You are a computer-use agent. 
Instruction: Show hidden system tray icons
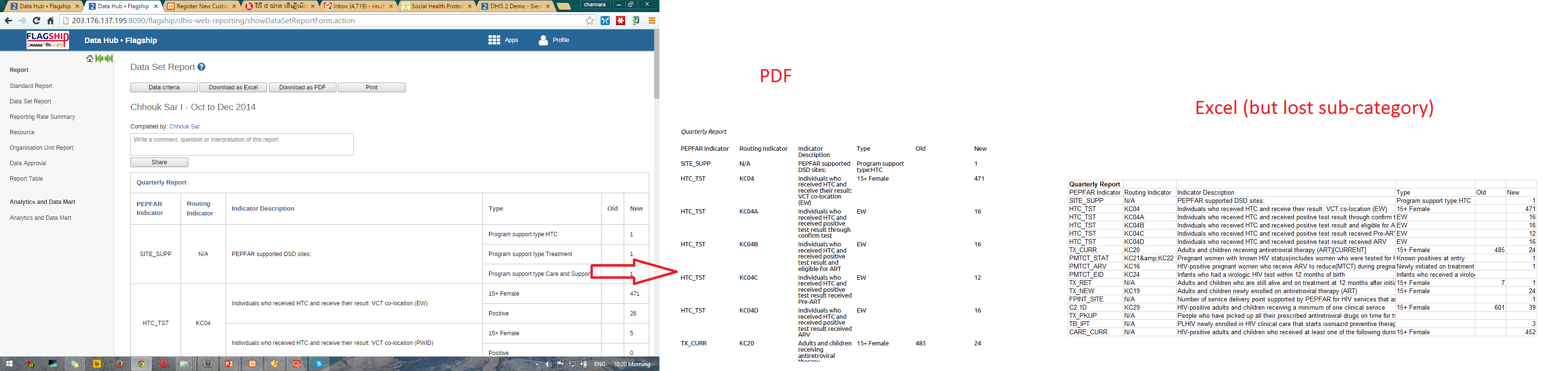(x=537, y=364)
